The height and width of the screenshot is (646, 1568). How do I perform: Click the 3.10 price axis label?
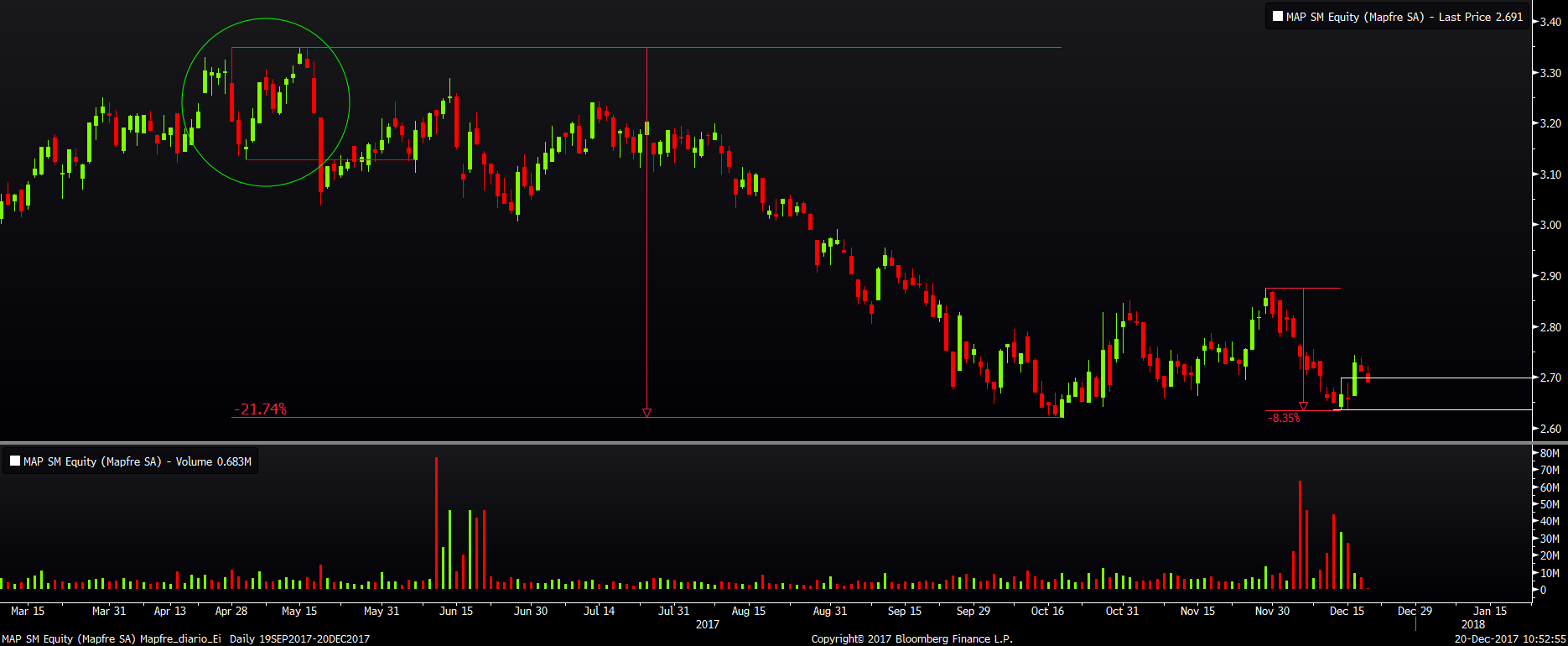pyautogui.click(x=1550, y=175)
